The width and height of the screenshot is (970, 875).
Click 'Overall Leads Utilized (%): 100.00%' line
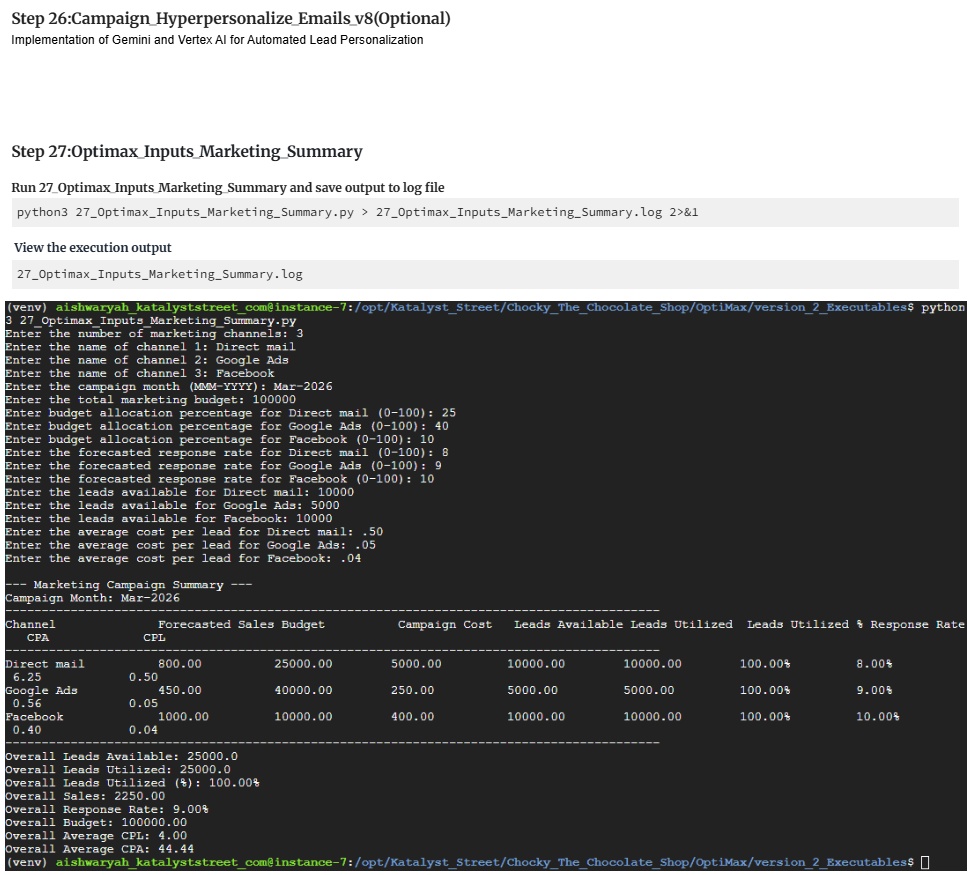[x=132, y=783]
